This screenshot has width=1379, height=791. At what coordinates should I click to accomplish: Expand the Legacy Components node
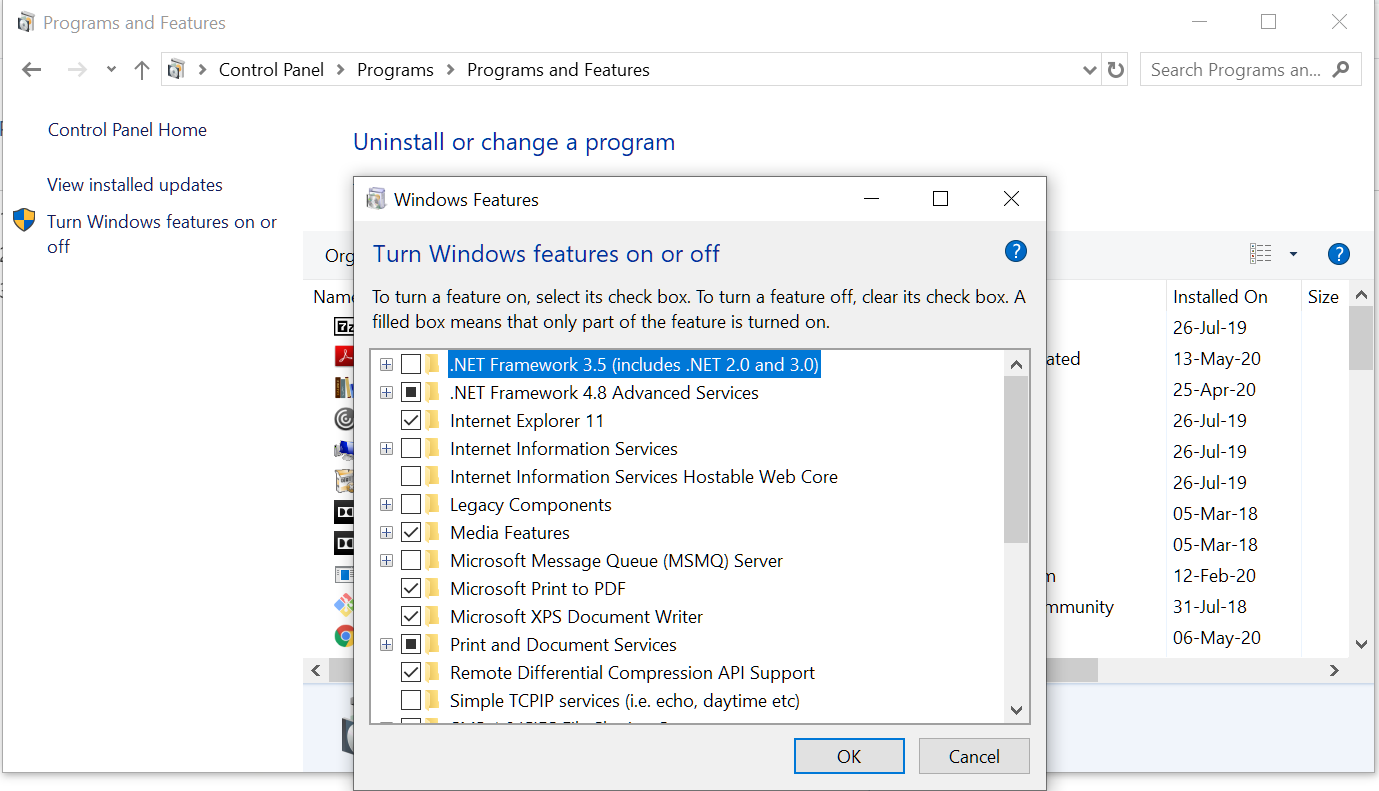pos(386,504)
